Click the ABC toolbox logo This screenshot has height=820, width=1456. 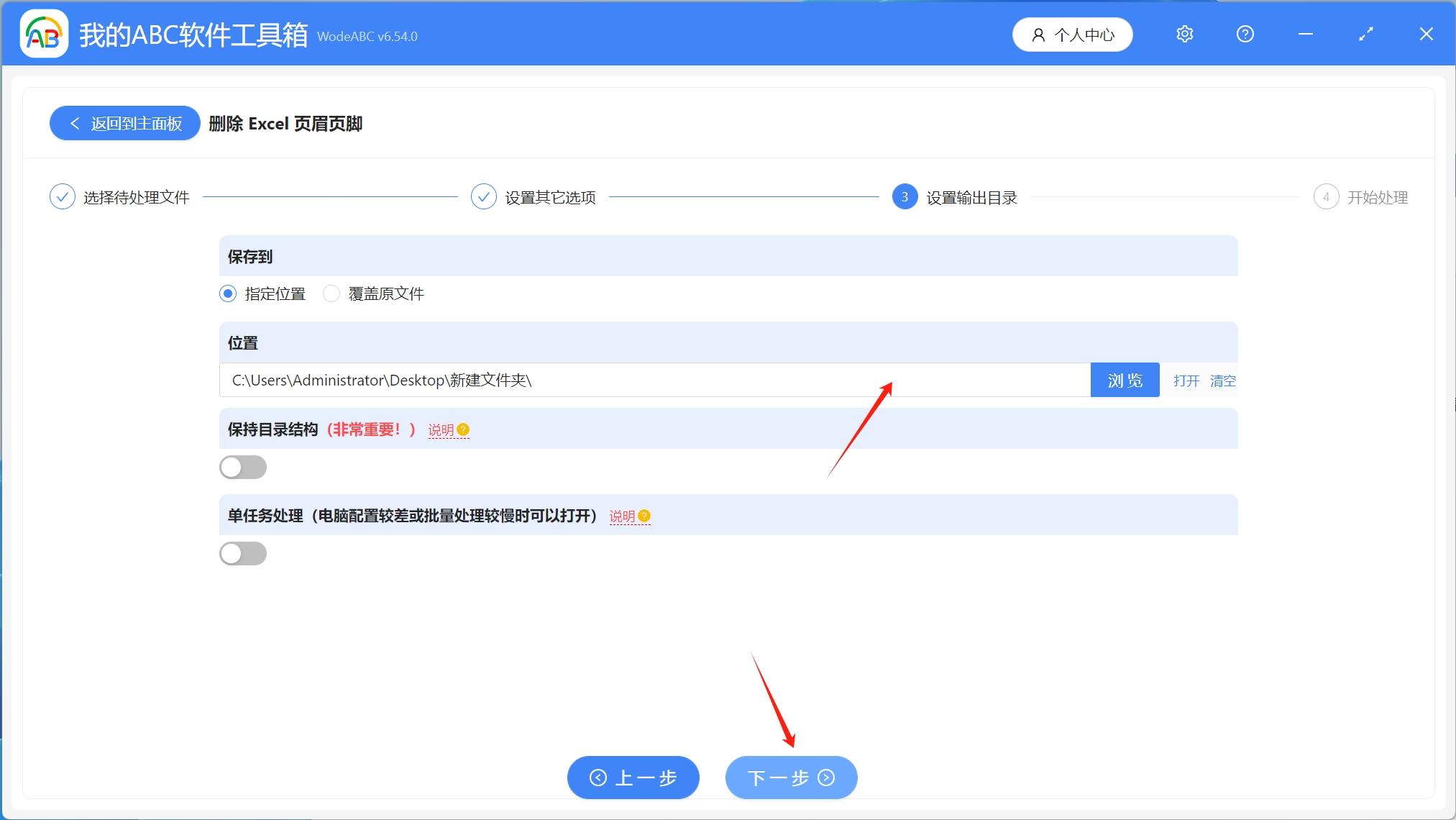(x=42, y=33)
